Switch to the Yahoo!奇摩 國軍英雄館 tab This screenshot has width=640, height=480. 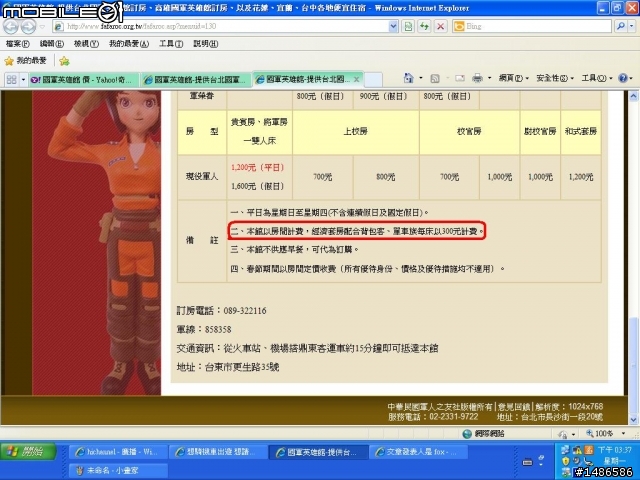click(83, 80)
